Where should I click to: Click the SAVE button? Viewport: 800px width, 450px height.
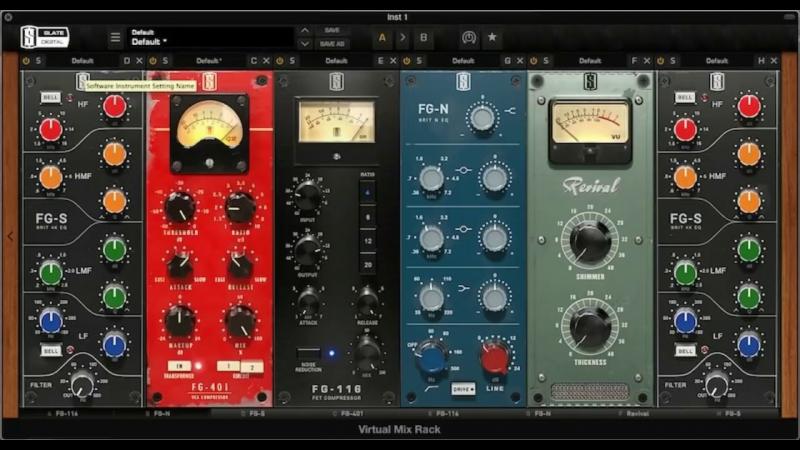click(332, 31)
